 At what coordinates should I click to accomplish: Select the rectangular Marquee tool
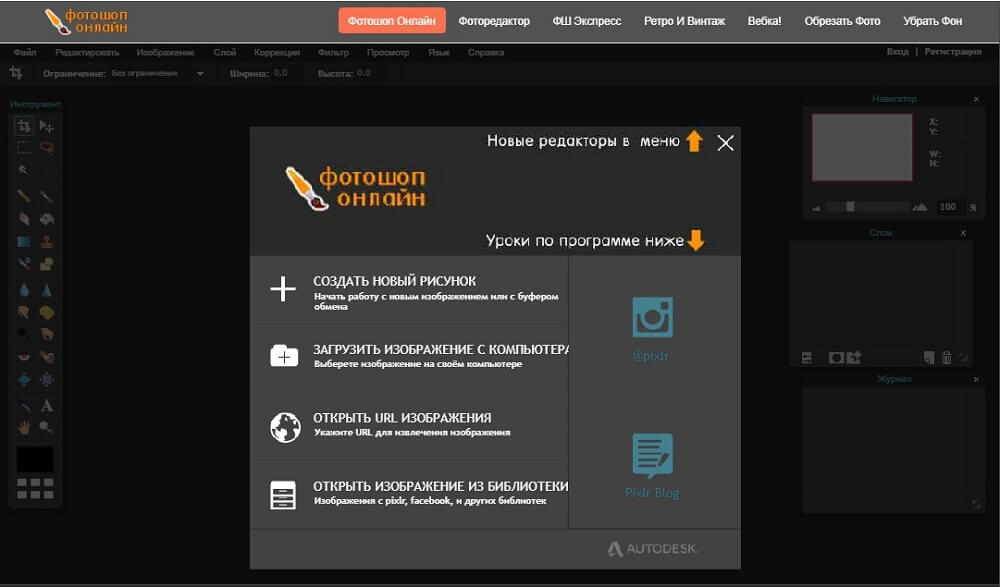point(24,148)
